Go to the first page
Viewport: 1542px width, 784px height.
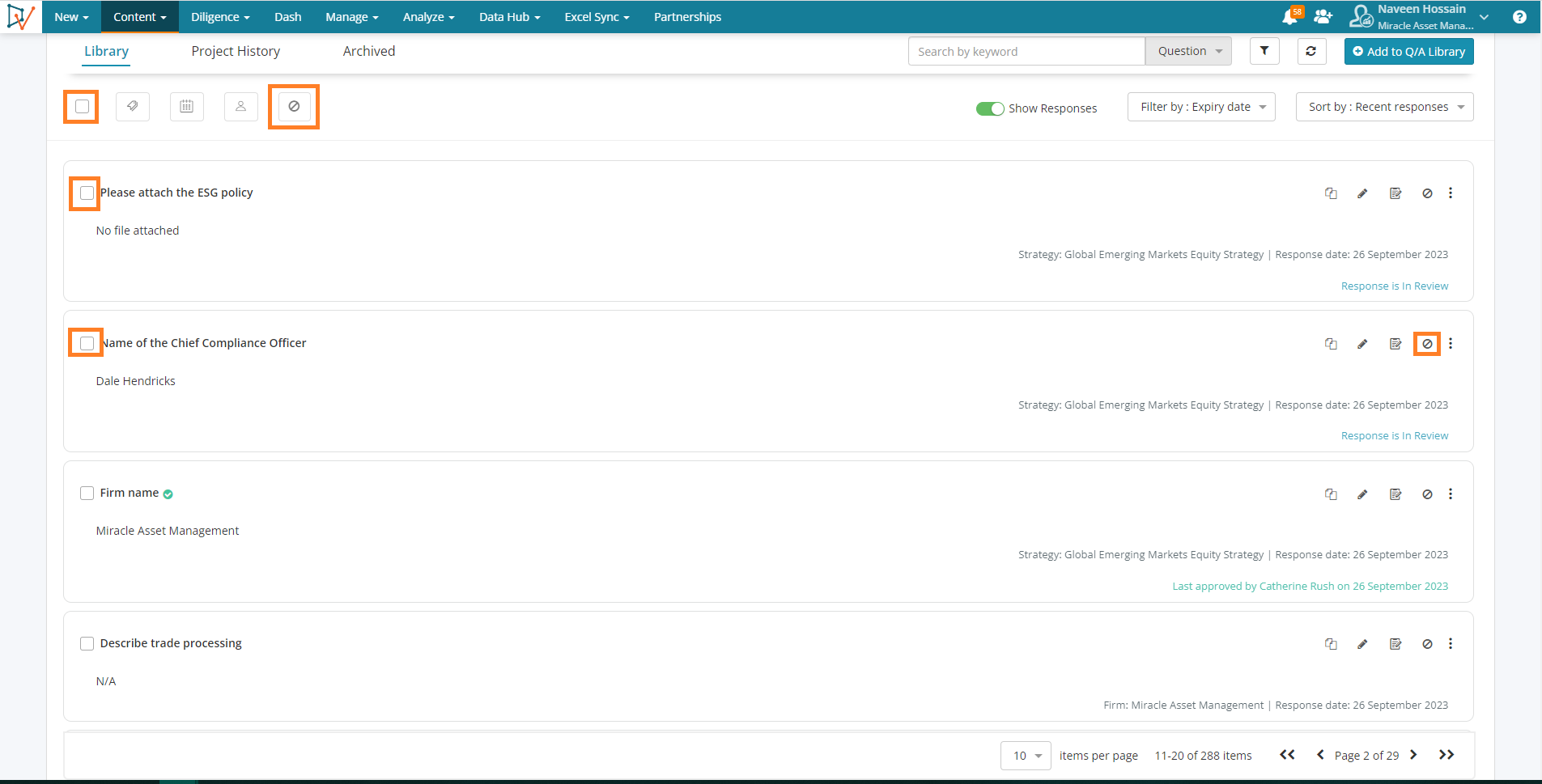(1287, 755)
